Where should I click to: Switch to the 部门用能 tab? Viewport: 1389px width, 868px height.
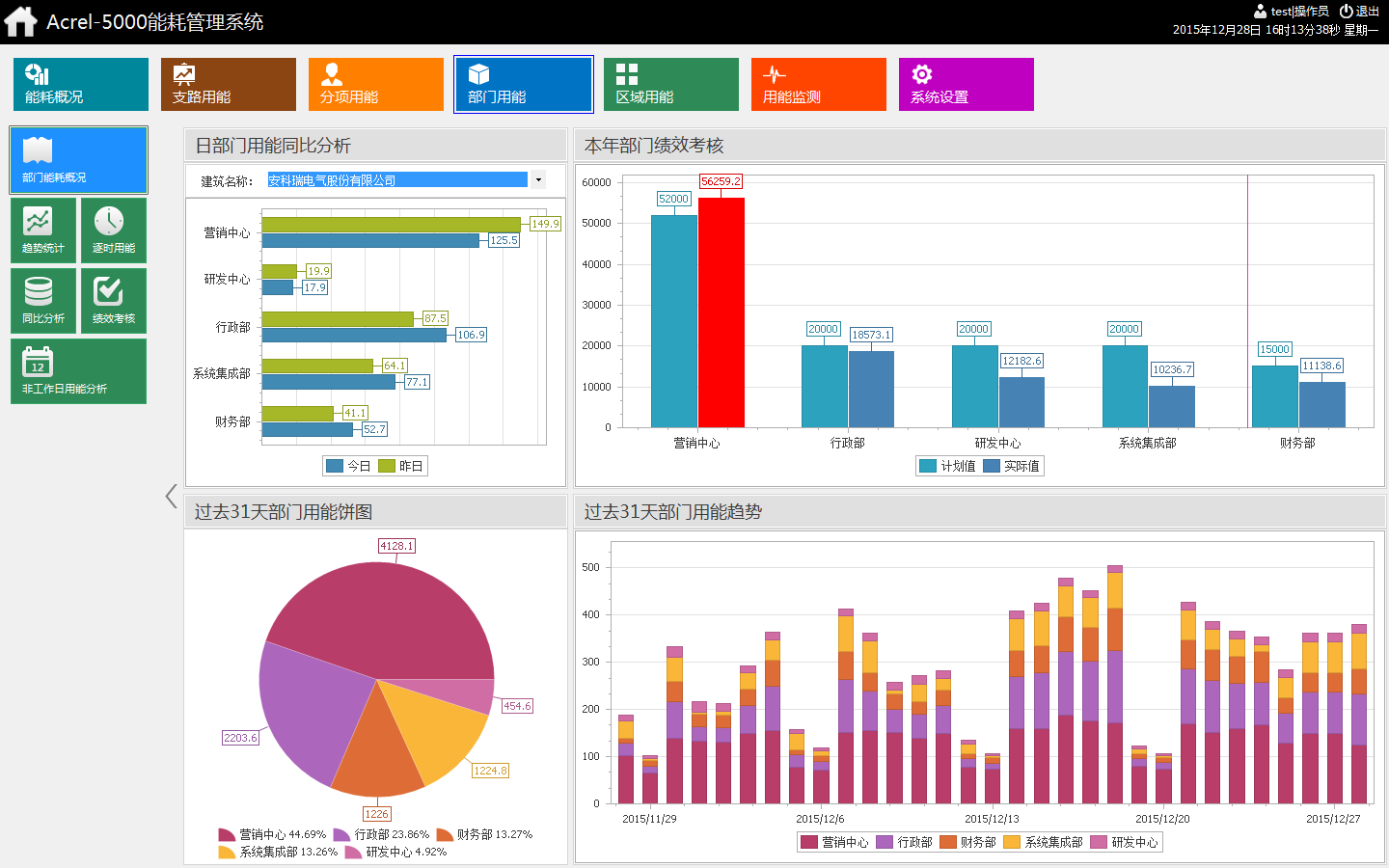tap(524, 85)
